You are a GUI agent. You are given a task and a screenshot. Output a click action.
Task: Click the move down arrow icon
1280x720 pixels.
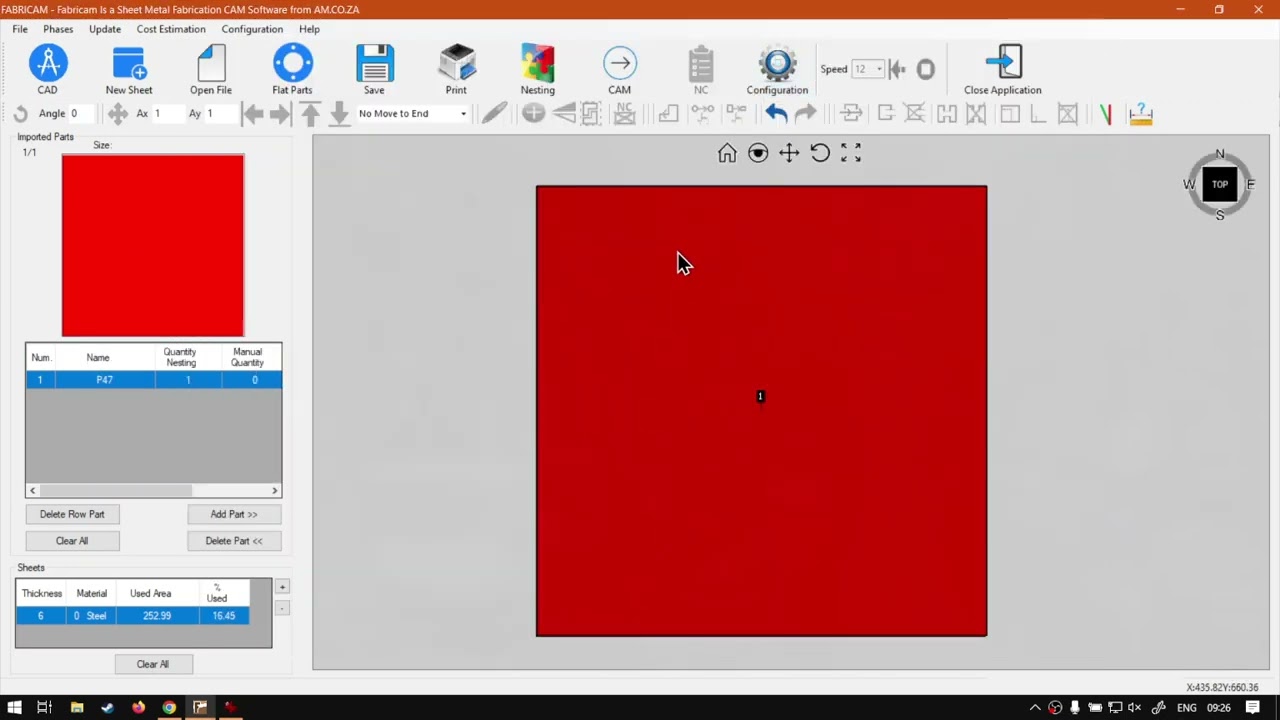[339, 114]
